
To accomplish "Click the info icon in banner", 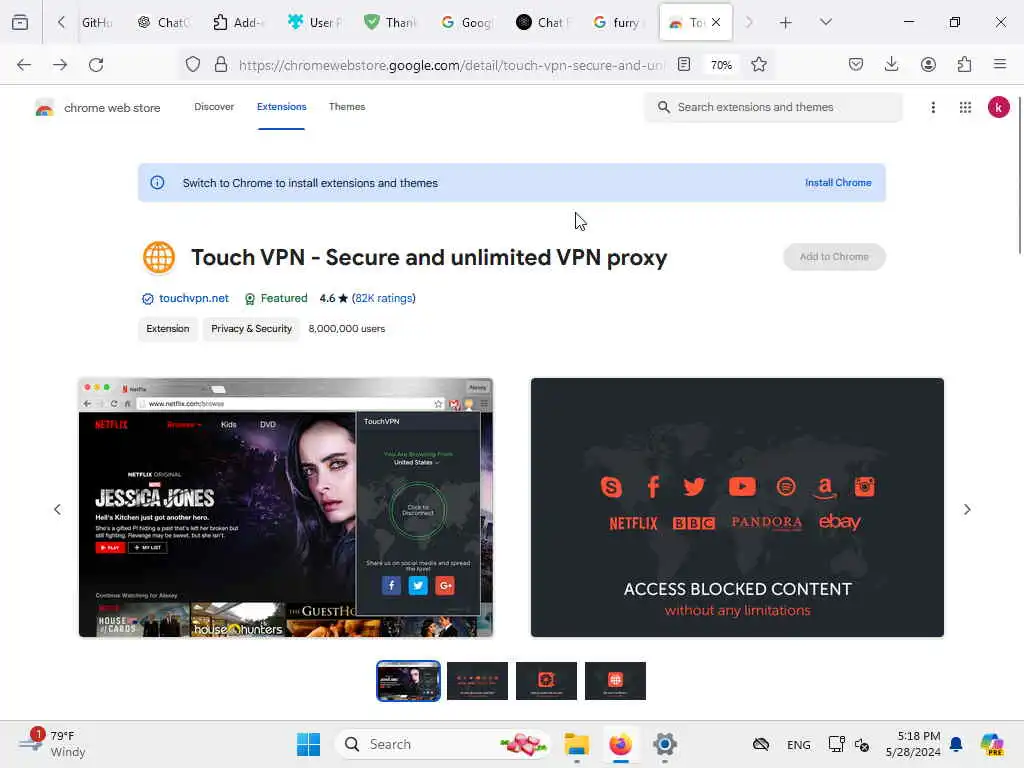I will pyautogui.click(x=157, y=183).
